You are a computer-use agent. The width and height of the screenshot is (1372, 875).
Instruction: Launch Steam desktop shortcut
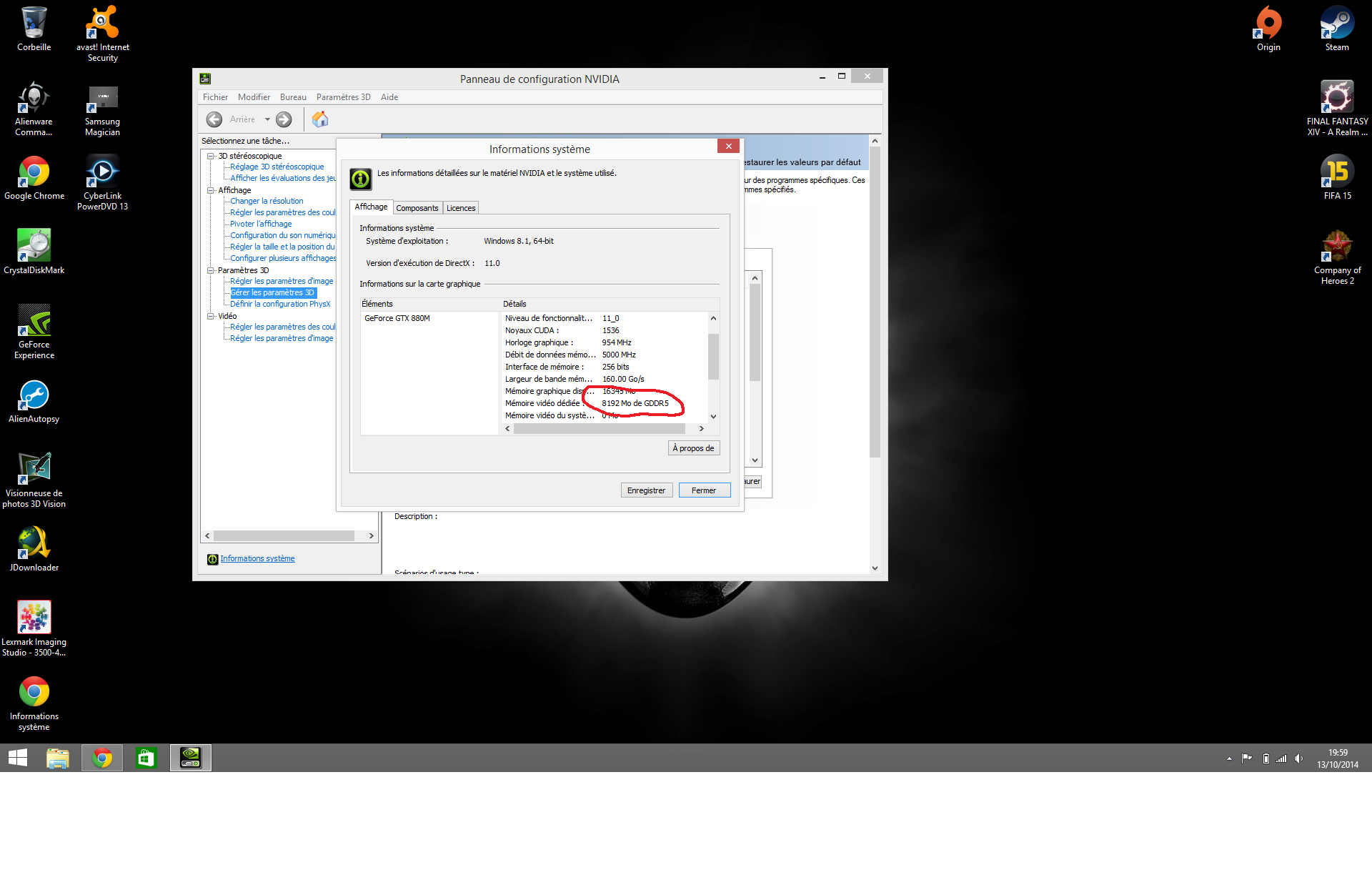(x=1337, y=29)
